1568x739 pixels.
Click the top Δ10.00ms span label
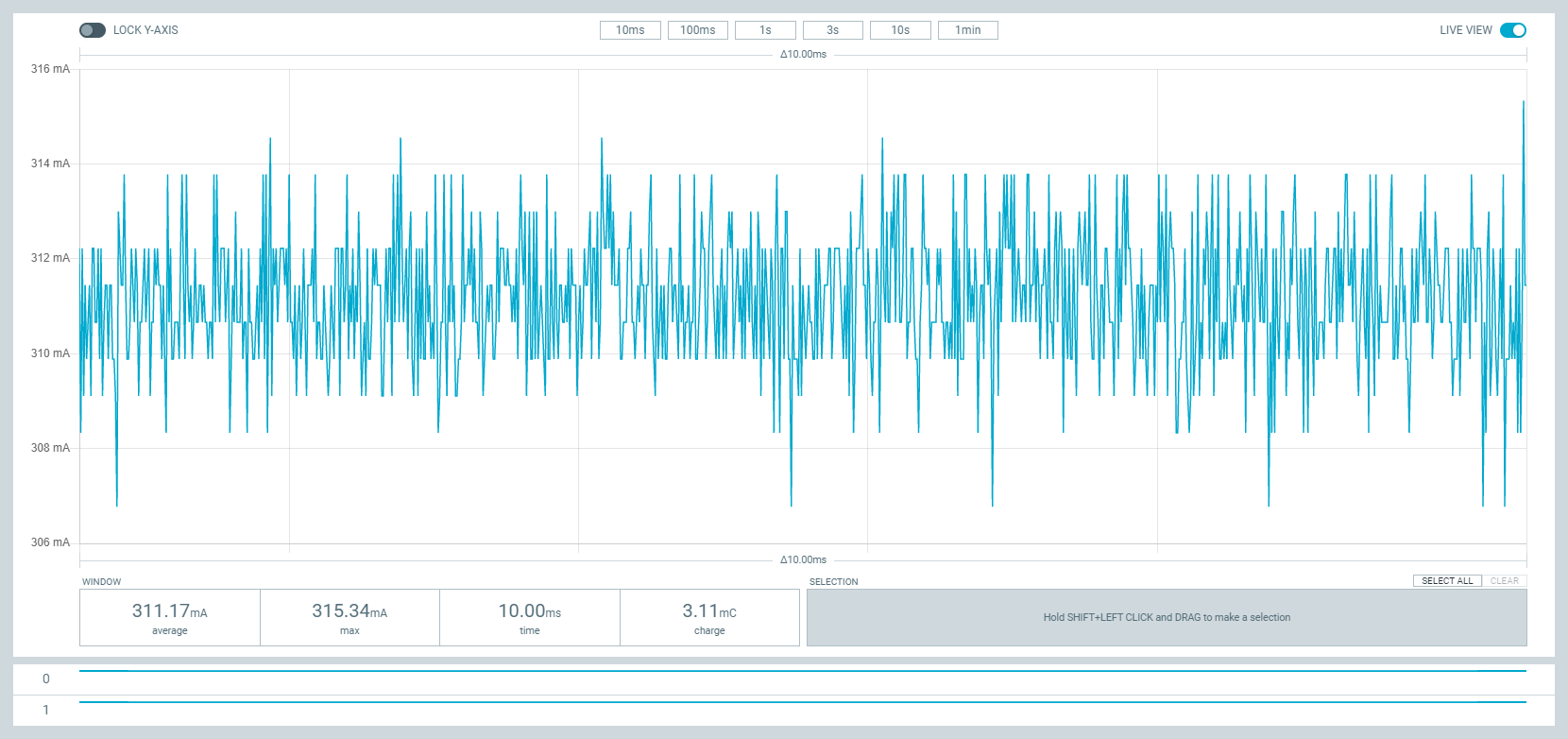(803, 55)
